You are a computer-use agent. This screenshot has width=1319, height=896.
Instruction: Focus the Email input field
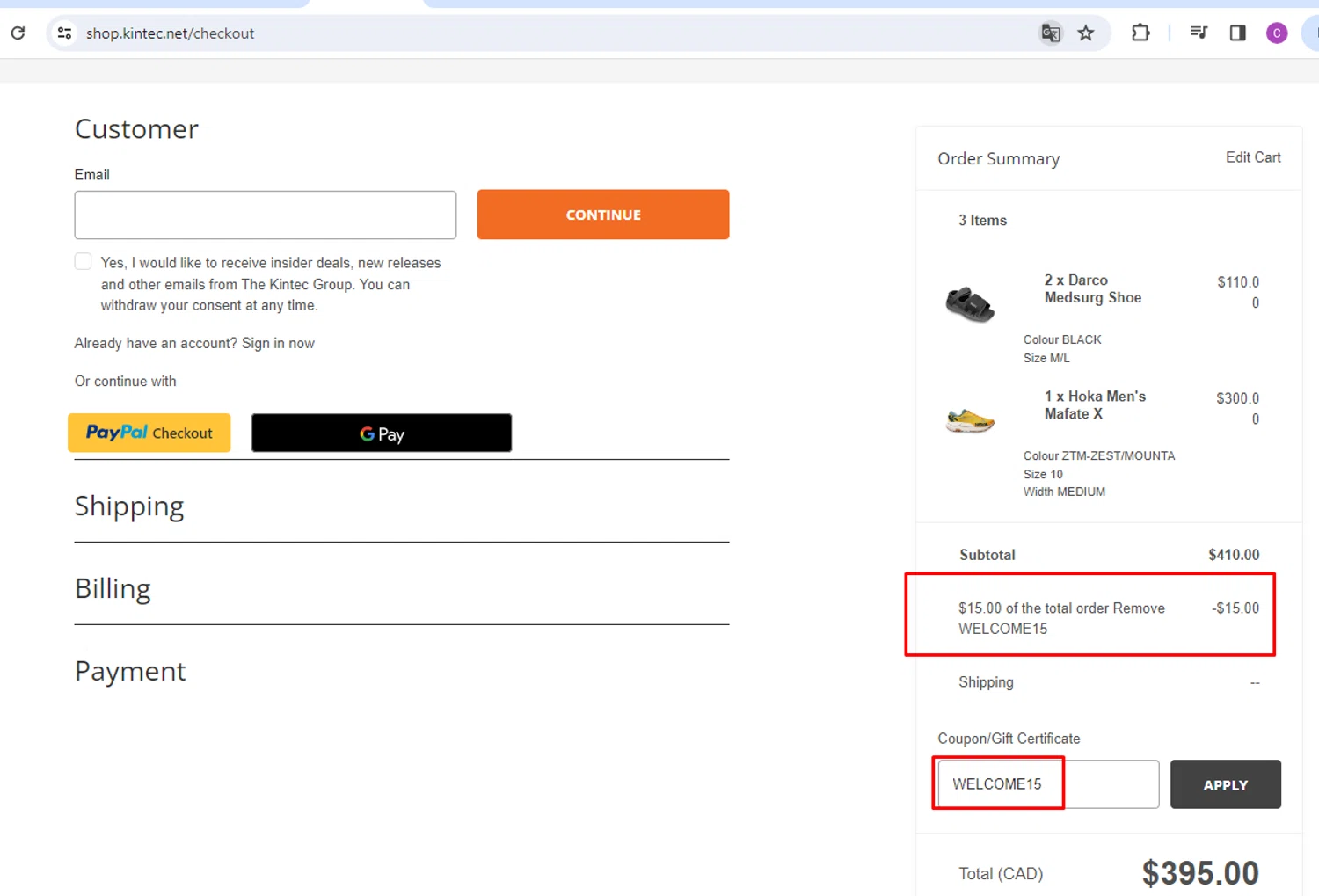click(265, 215)
